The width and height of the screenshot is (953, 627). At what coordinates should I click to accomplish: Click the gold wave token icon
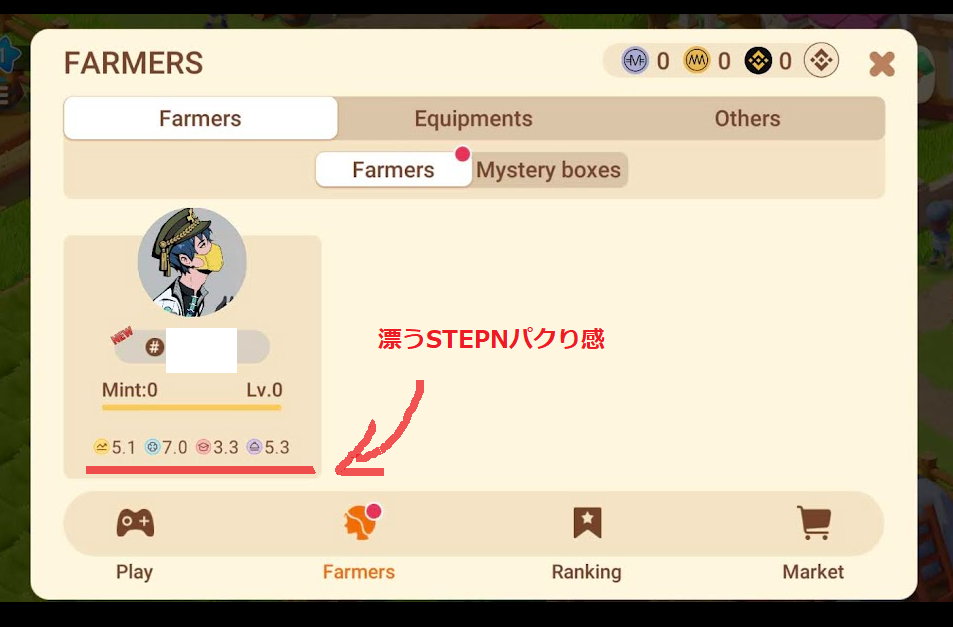[697, 61]
